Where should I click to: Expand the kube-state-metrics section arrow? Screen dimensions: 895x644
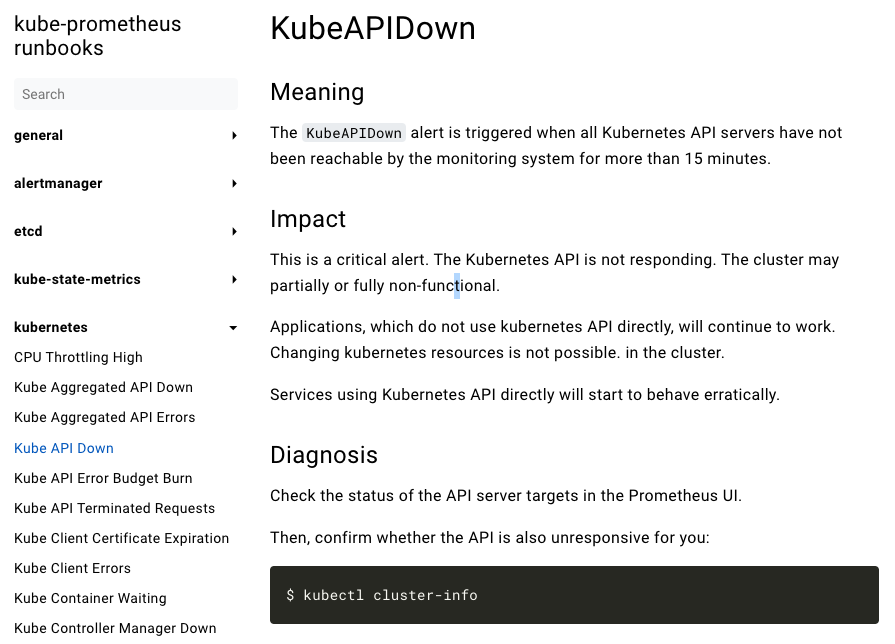click(234, 280)
